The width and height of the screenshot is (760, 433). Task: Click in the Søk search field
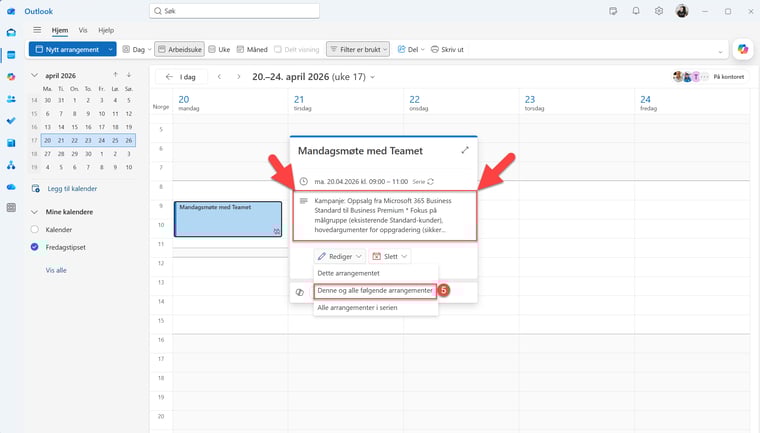click(x=235, y=11)
